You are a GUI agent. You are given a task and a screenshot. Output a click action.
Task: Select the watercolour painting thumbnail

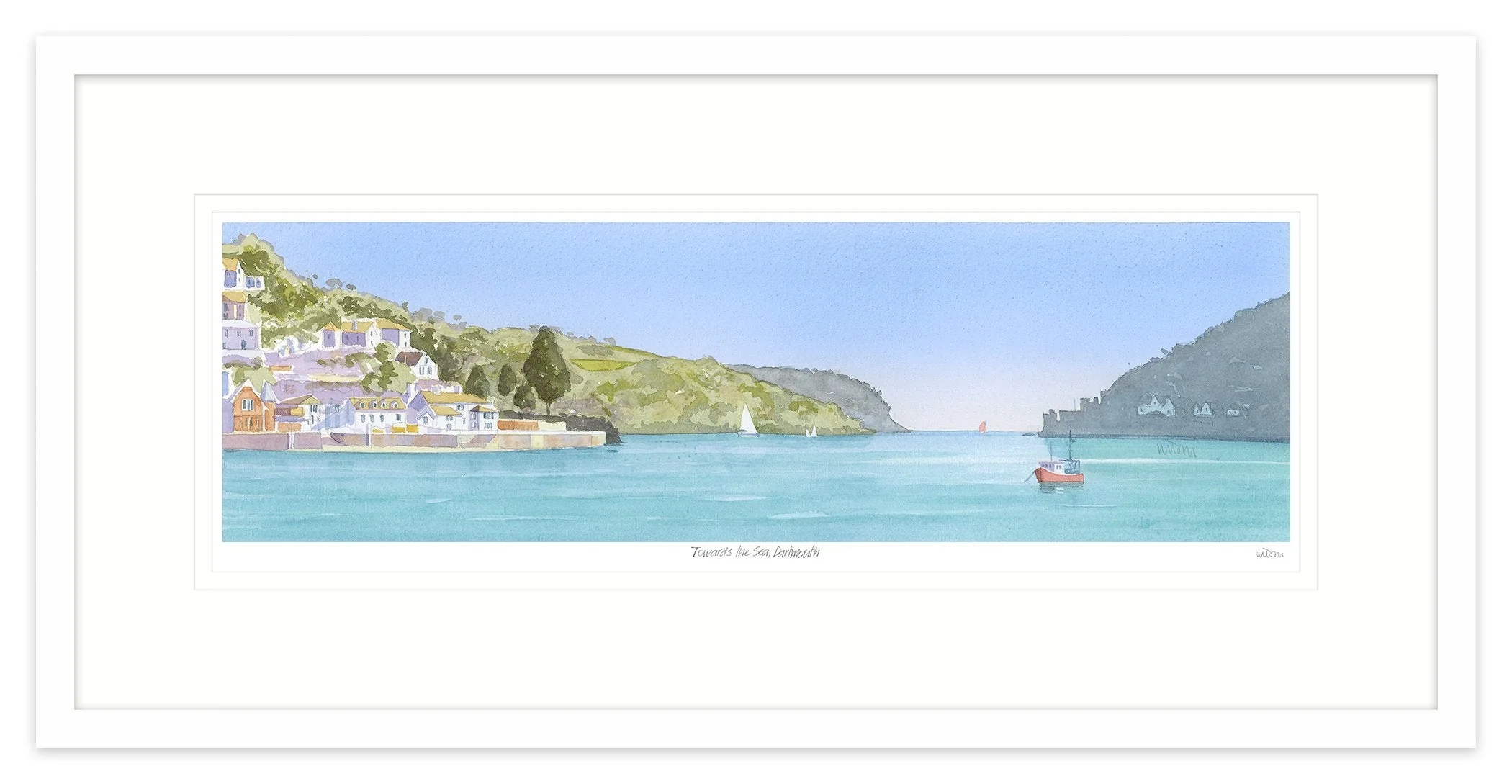click(756, 382)
